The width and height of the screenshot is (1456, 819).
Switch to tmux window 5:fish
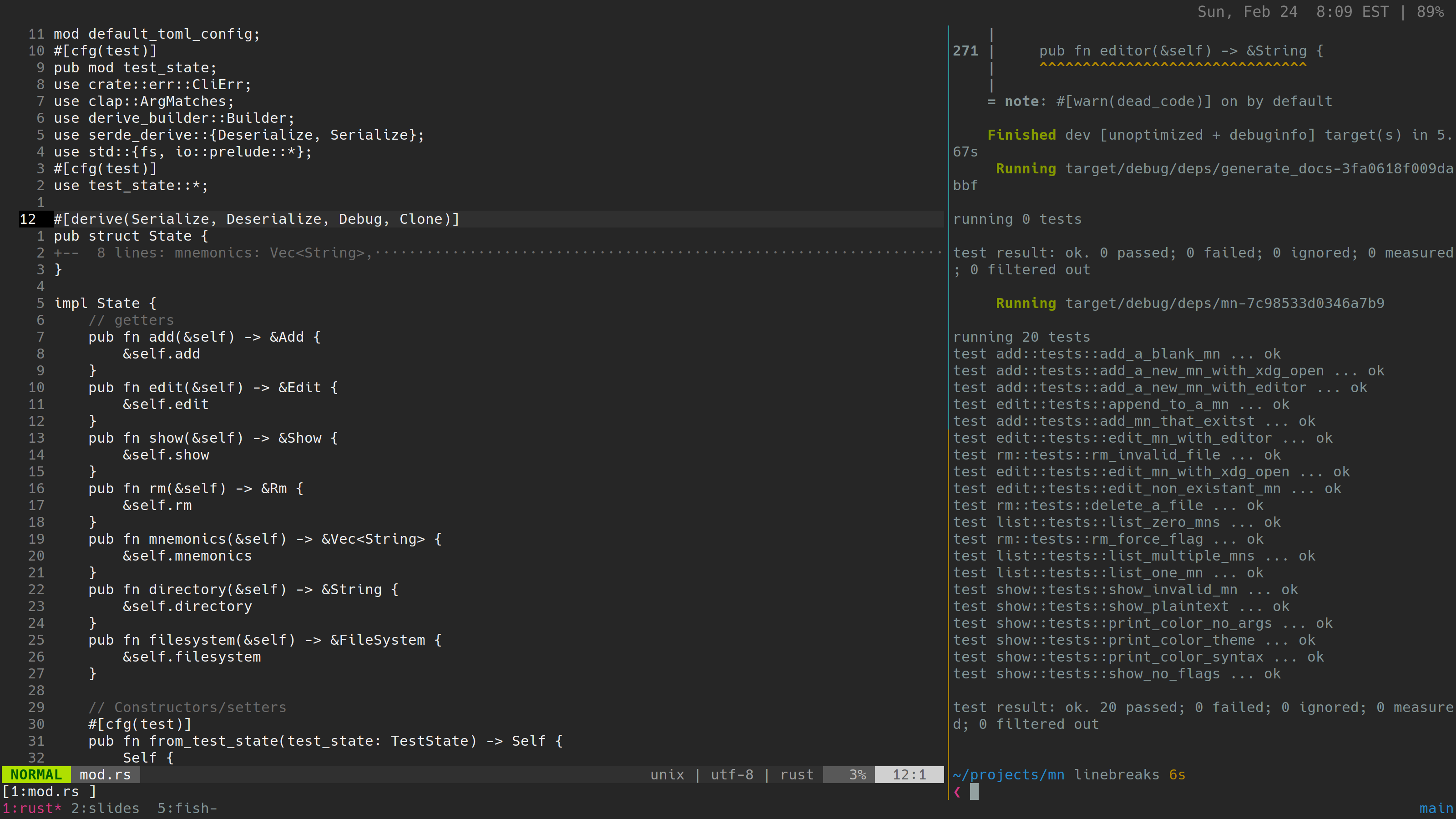pyautogui.click(x=187, y=808)
